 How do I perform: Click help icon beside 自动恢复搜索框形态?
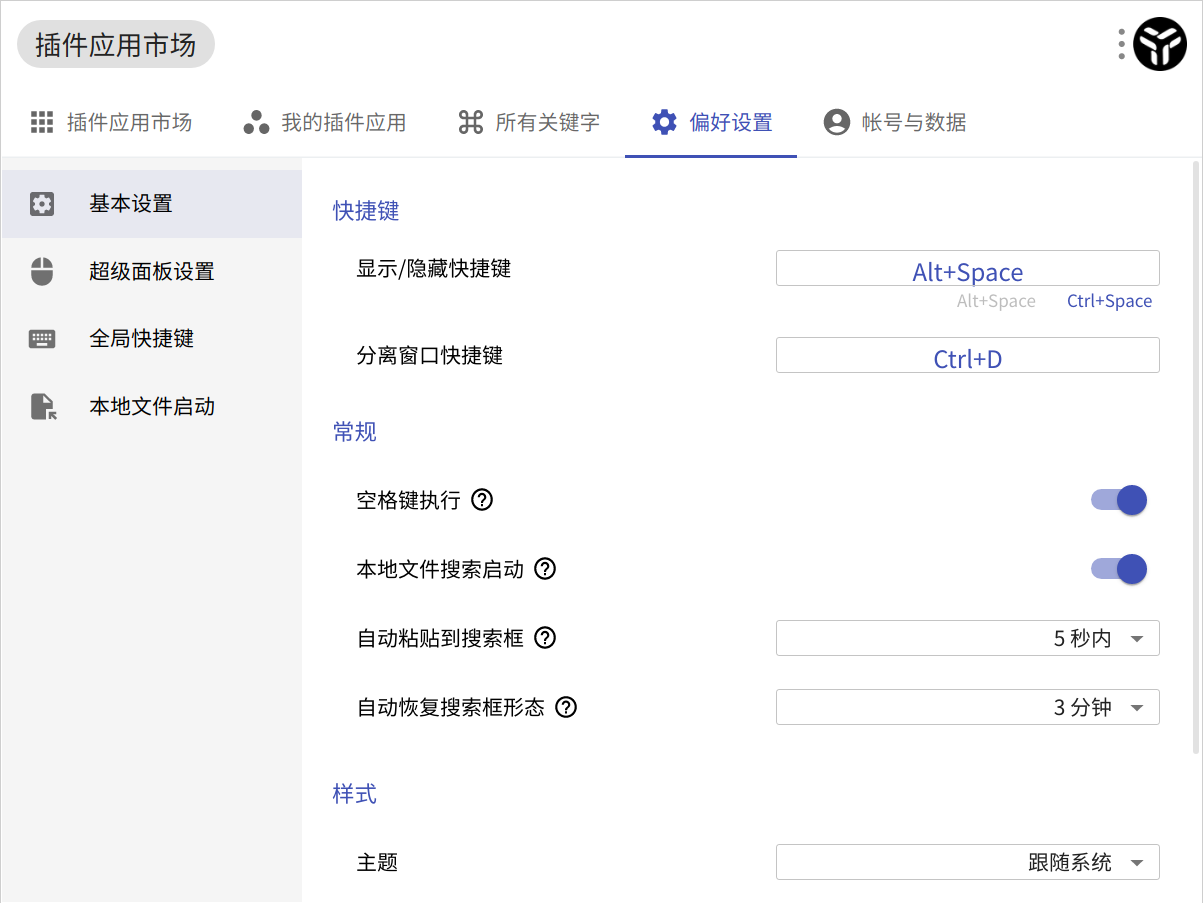pos(566,707)
